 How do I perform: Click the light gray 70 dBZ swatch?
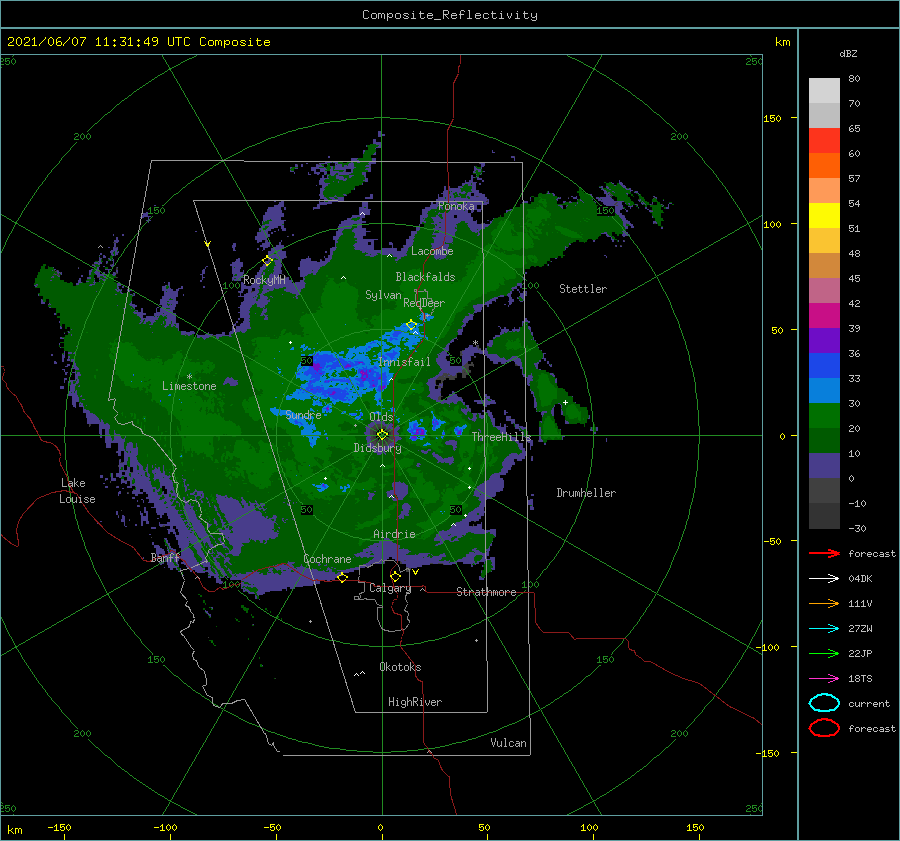click(x=824, y=91)
